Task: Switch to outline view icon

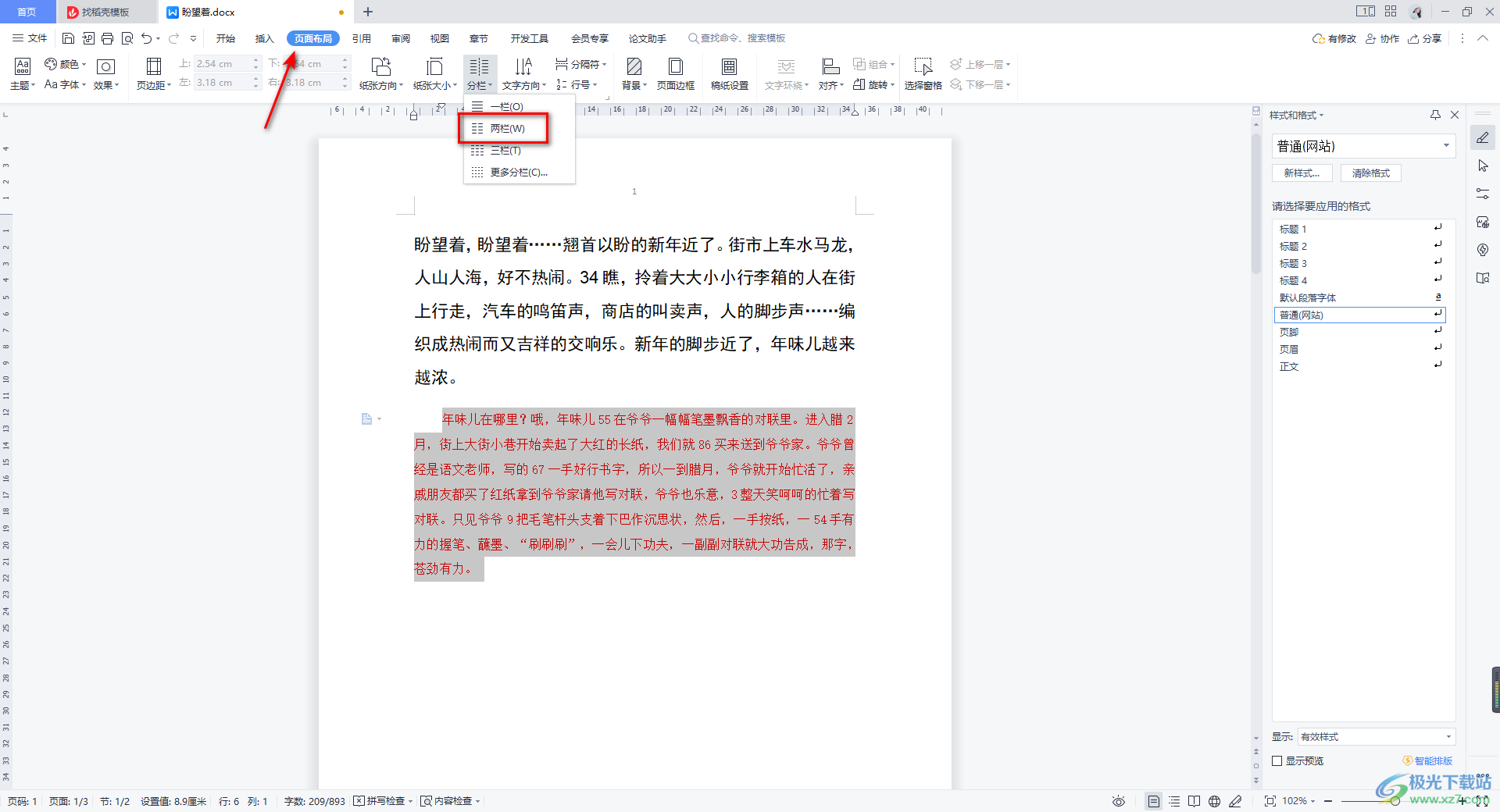Action: point(1174,801)
